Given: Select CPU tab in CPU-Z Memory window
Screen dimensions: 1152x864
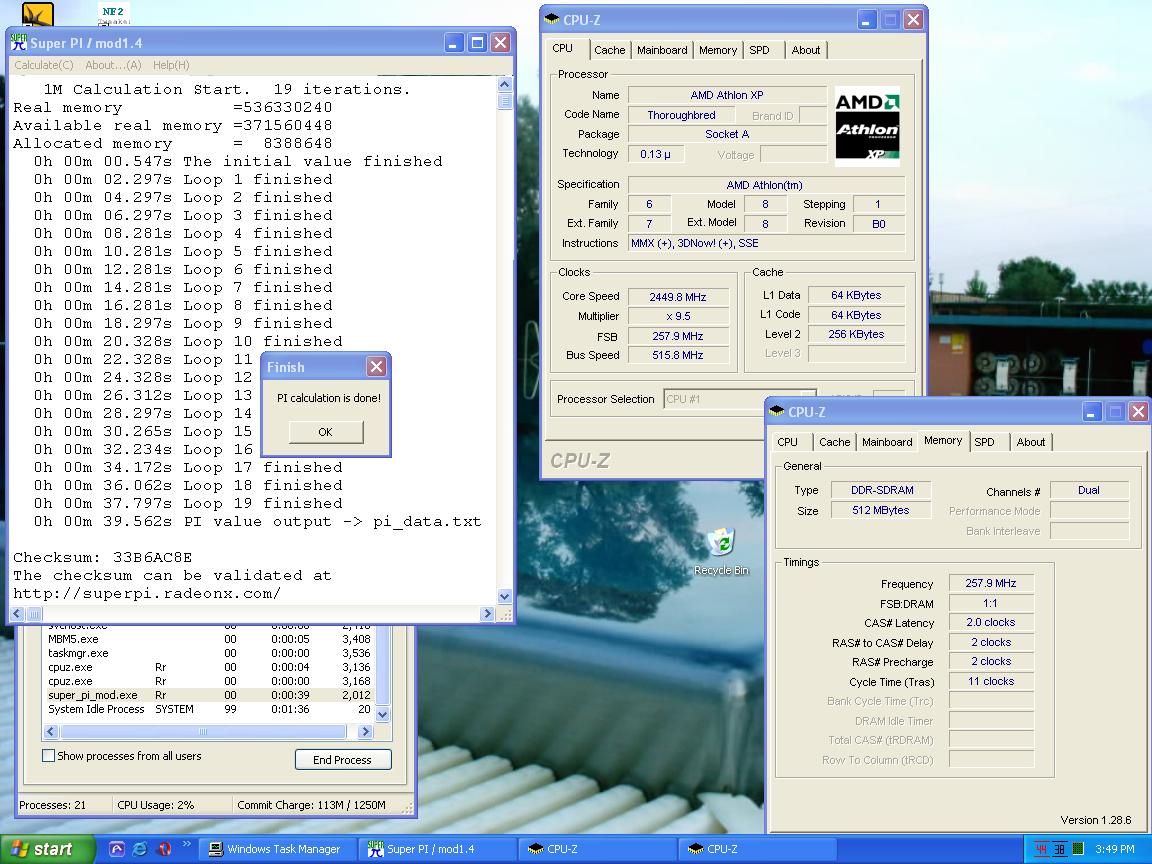Looking at the screenshot, I should pos(788,442).
